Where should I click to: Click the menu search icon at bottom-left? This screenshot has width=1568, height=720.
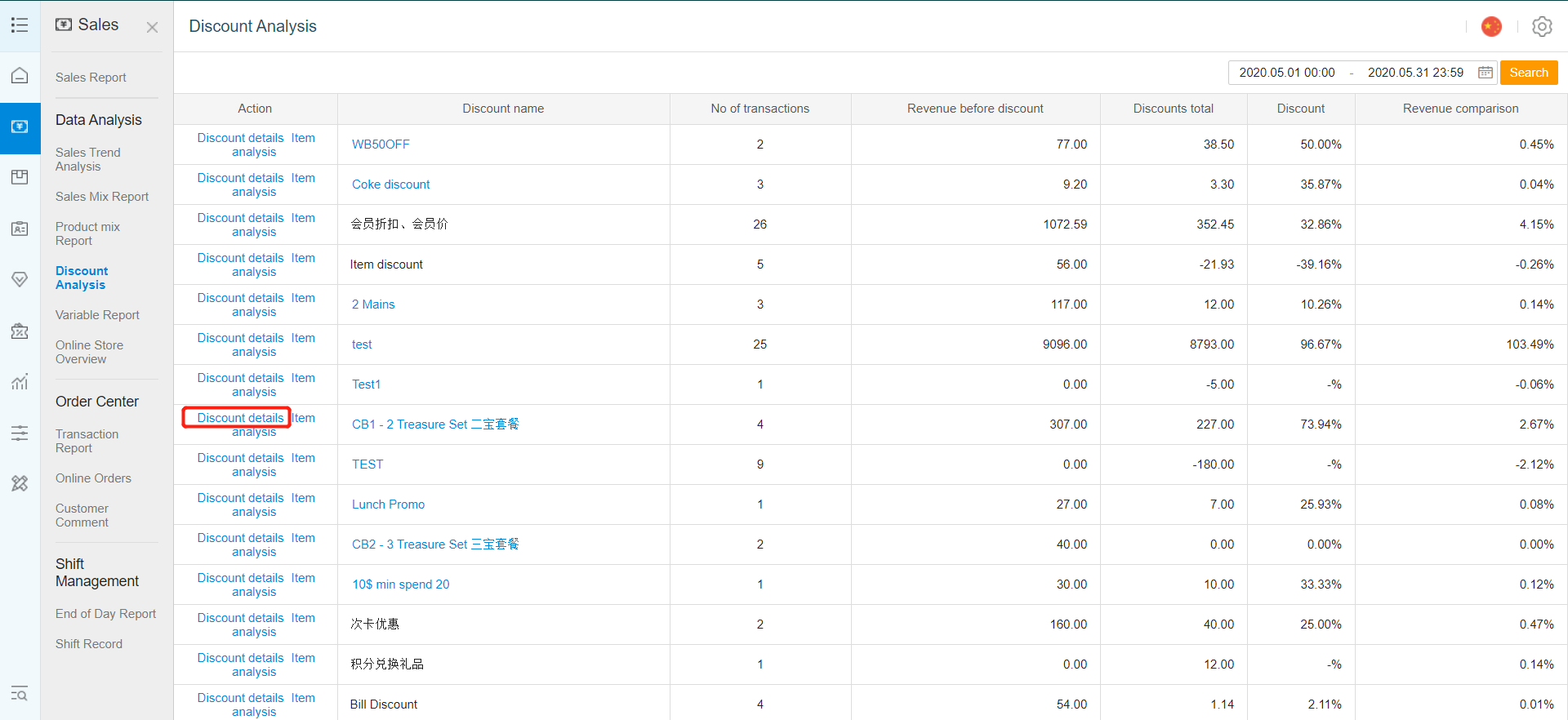tap(20, 694)
